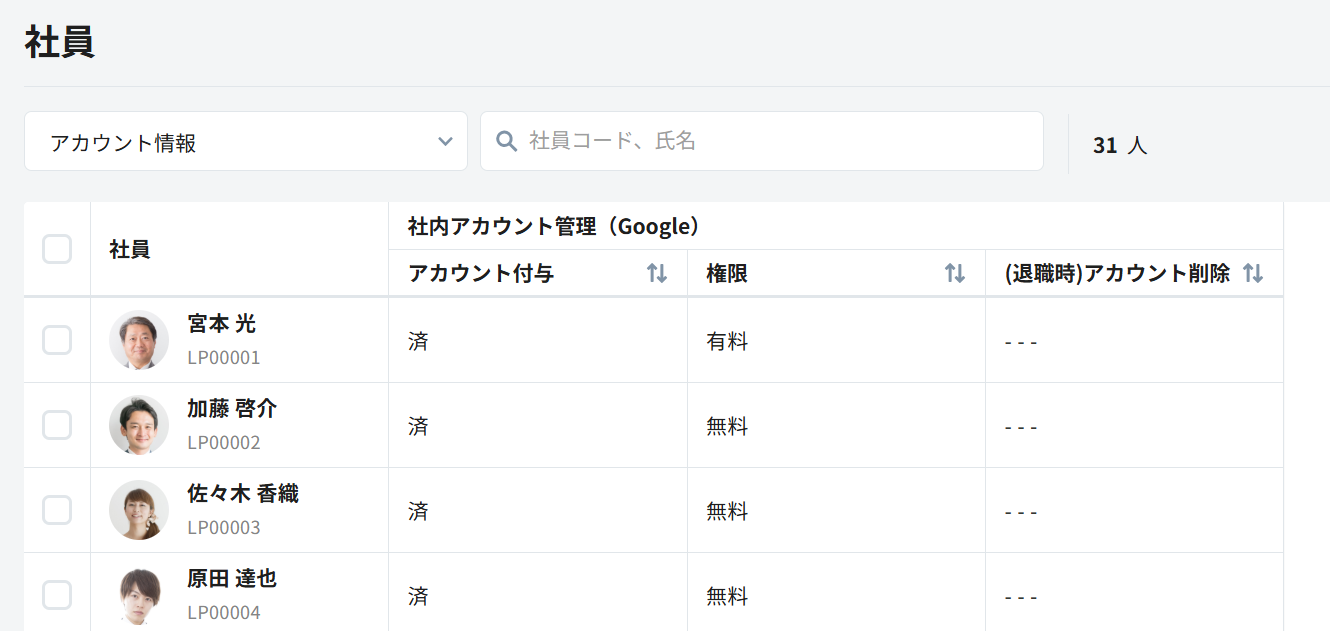Image resolution: width=1330 pixels, height=631 pixels.
Task: Click 原田 達也's avatar photo
Action: tap(139, 595)
